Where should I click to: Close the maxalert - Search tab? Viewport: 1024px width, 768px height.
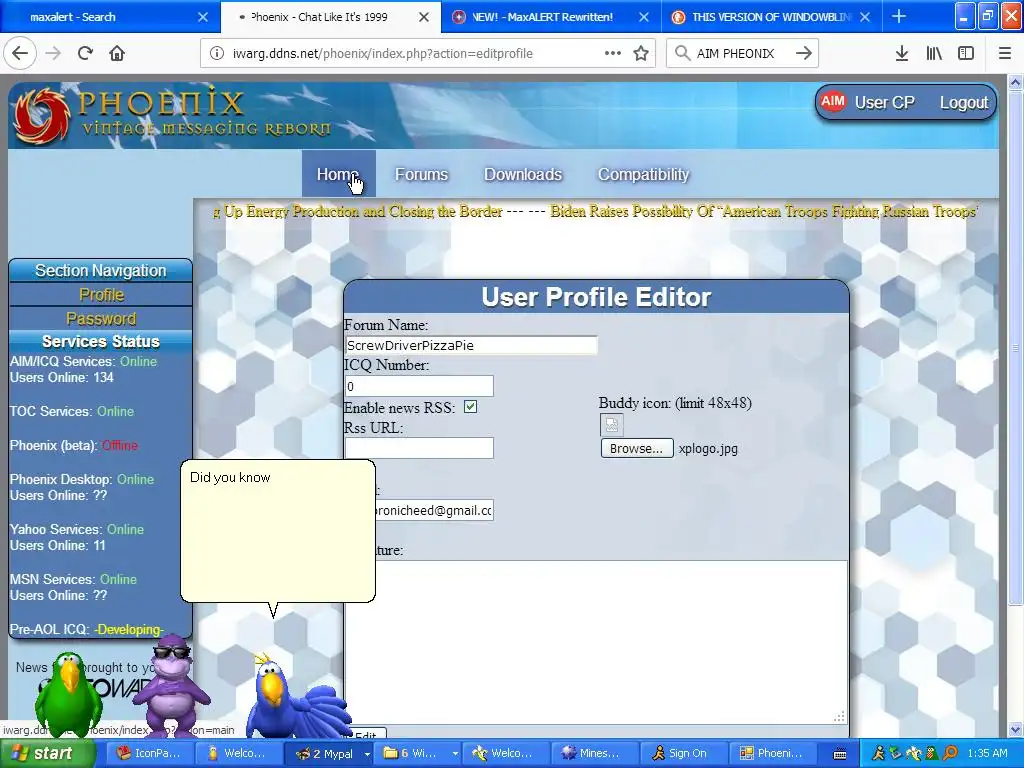tap(203, 17)
